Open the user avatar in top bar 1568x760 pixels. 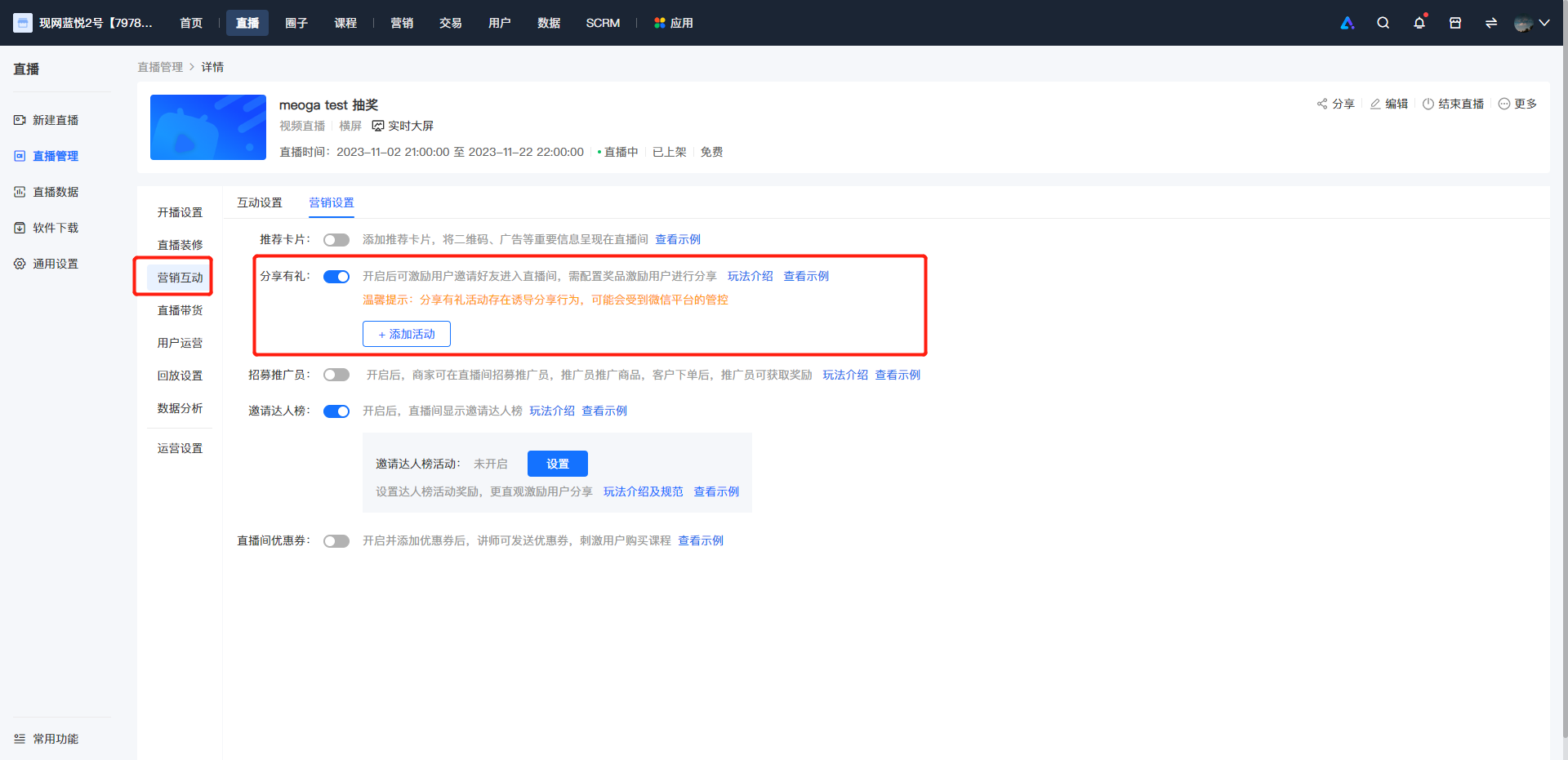tap(1523, 24)
